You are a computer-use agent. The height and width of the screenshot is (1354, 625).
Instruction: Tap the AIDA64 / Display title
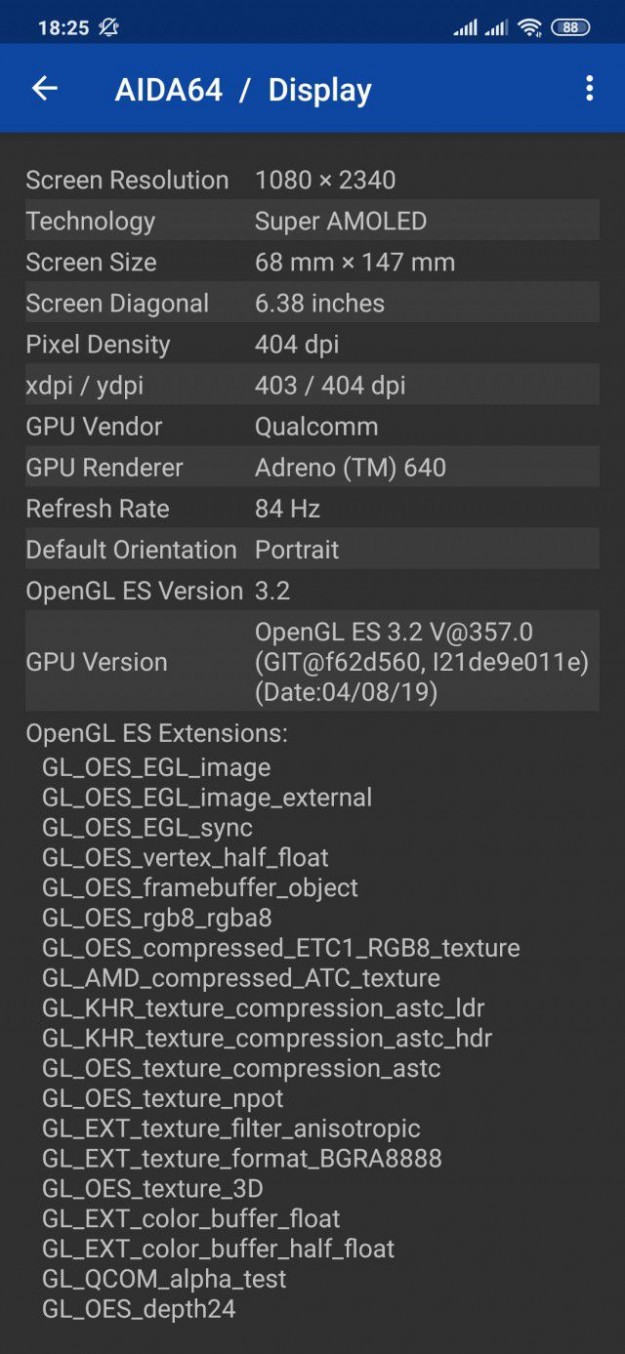pyautogui.click(x=243, y=90)
